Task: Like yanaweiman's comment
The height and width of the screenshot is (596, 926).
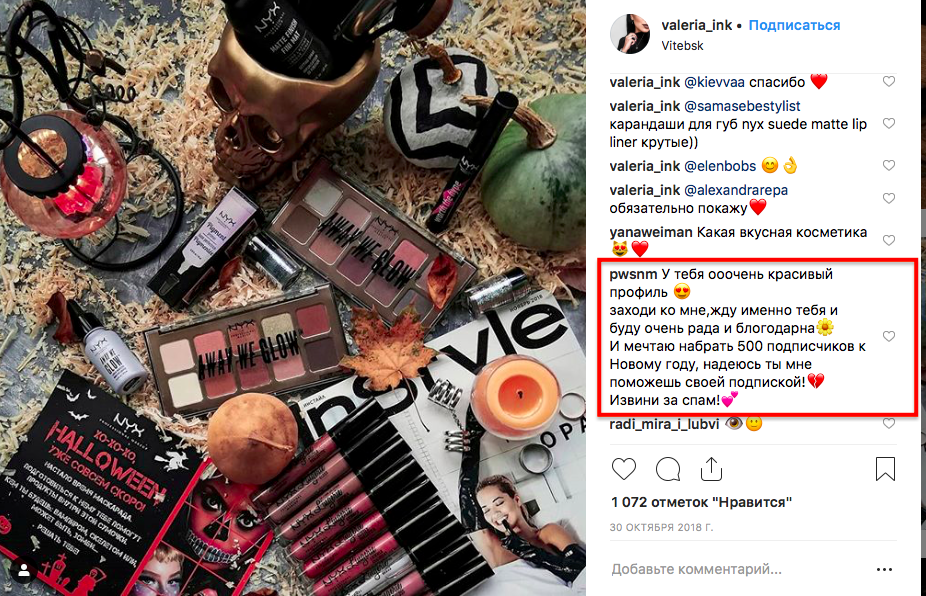Action: coord(889,240)
